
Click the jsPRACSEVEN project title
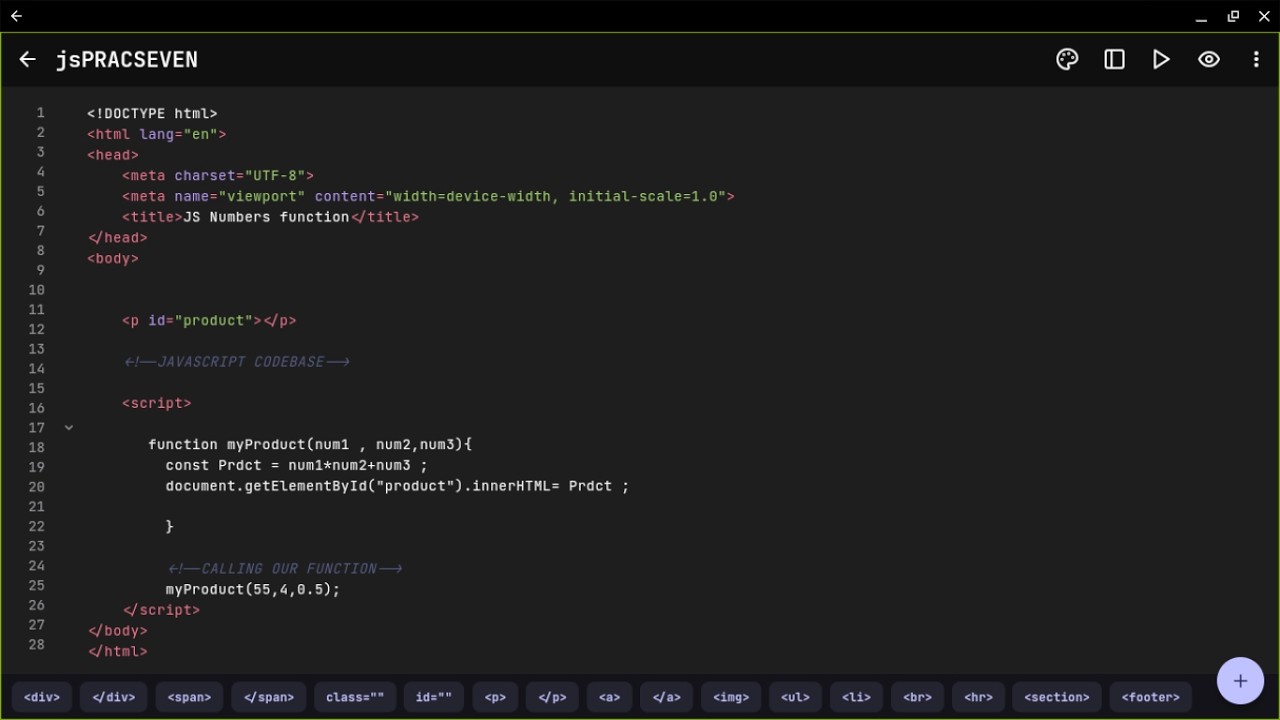coord(127,59)
